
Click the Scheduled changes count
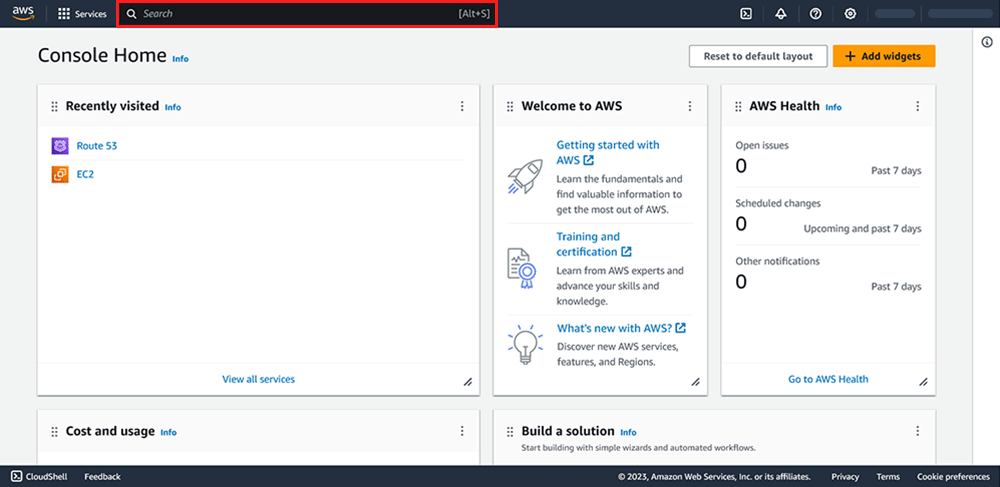tap(741, 224)
